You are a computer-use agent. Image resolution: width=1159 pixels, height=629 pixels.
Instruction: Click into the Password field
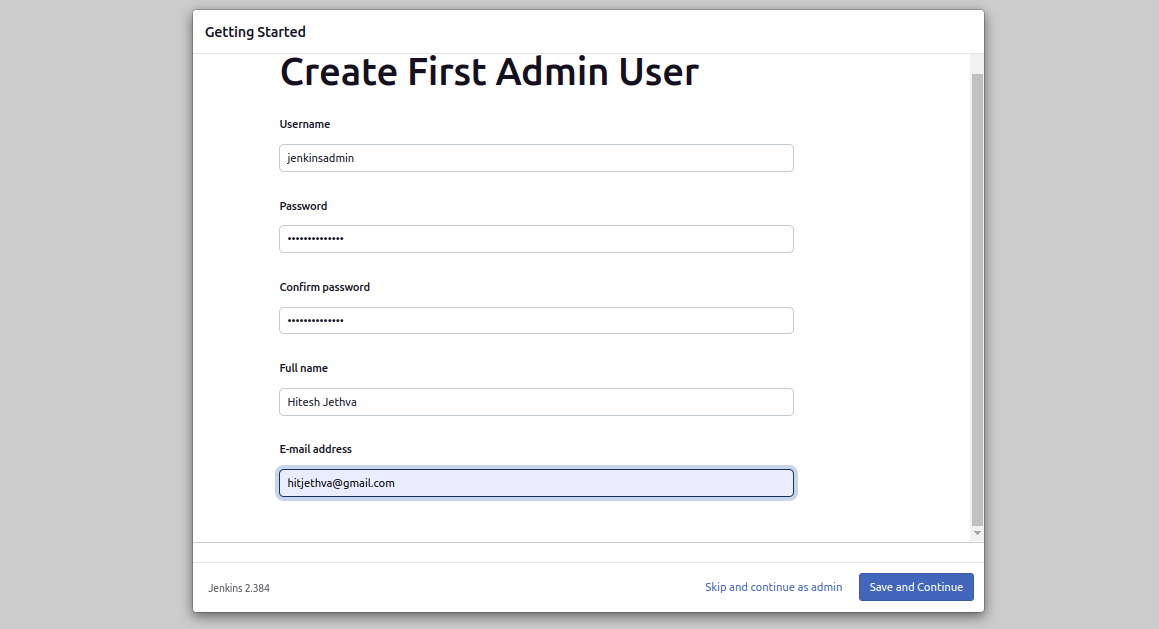click(x=536, y=239)
